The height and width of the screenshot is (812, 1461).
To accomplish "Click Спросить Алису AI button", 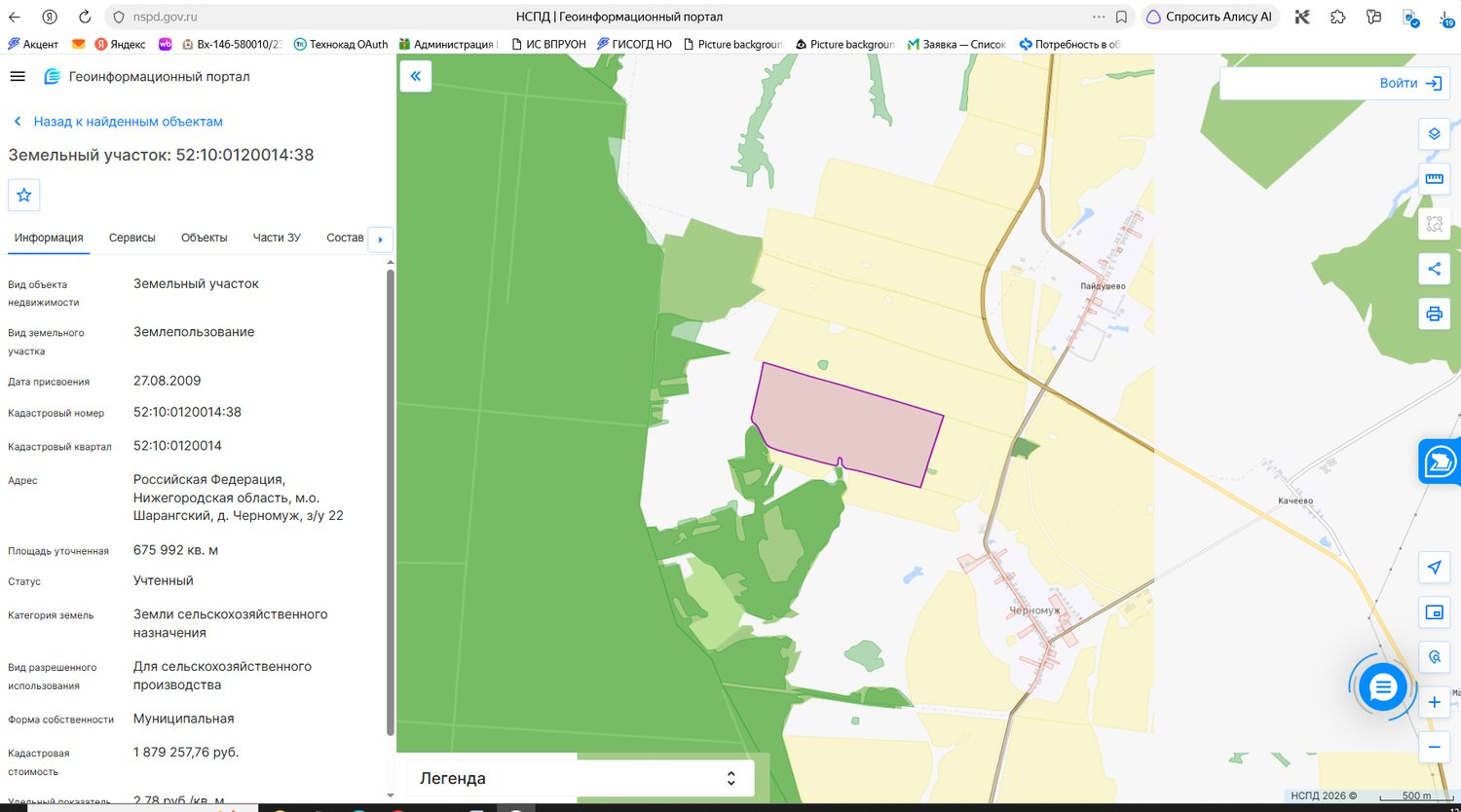I will pyautogui.click(x=1210, y=17).
